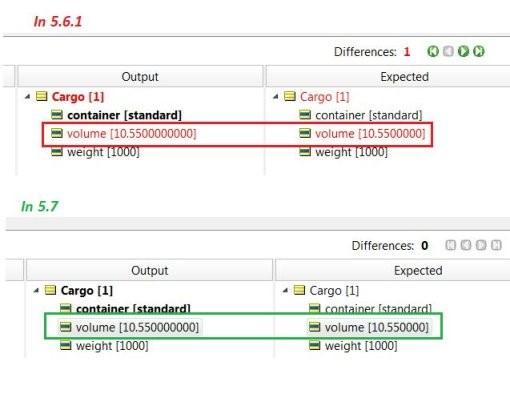This screenshot has width=510, height=402.
Task: Jump to last difference green icon
Action: 479,51
